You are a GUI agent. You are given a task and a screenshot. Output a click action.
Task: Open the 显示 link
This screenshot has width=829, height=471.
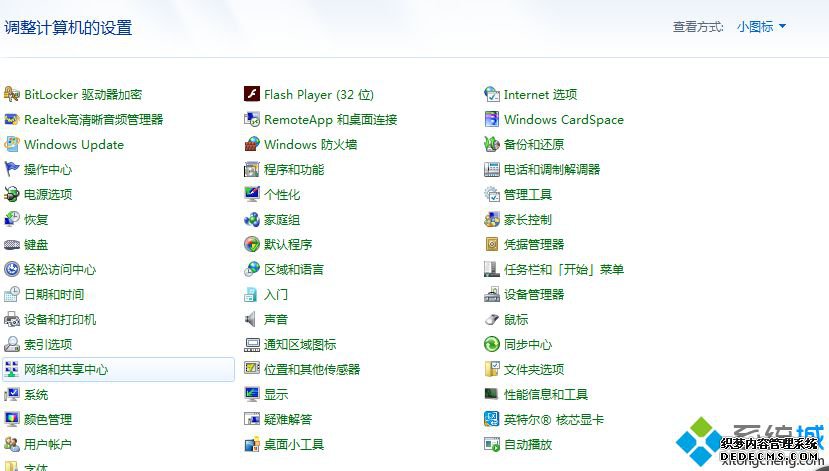coord(276,394)
